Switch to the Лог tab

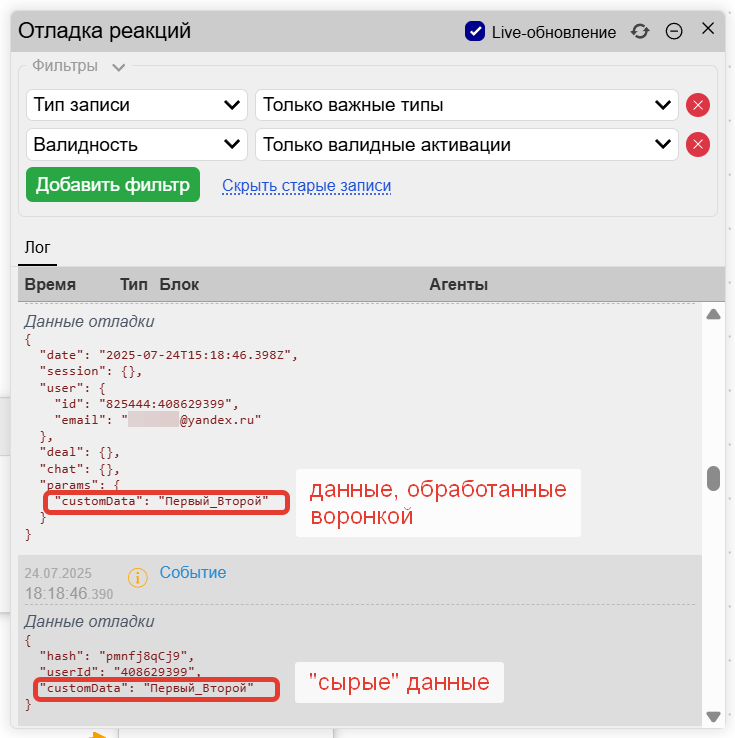tap(37, 247)
